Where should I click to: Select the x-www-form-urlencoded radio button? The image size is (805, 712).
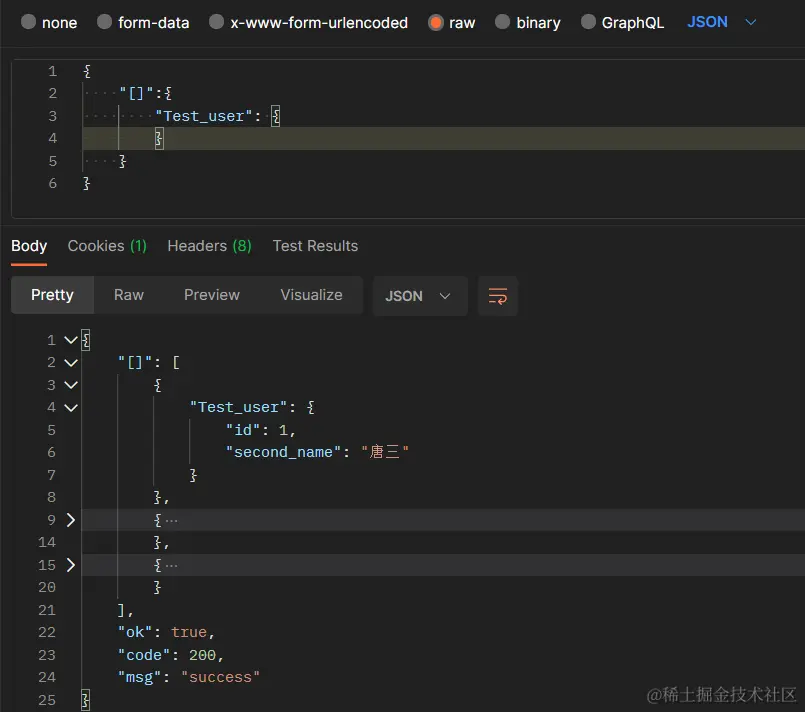(x=217, y=22)
